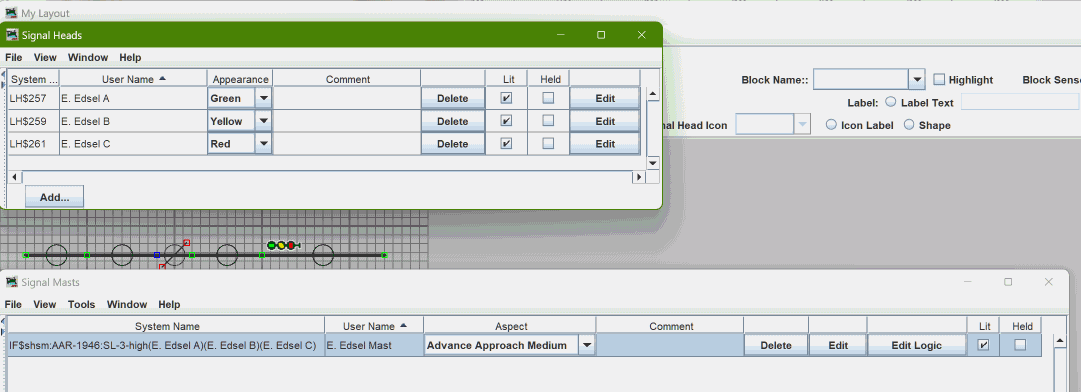Edit signal head E. Edsel C
The image size is (1081, 392).
pos(605,144)
